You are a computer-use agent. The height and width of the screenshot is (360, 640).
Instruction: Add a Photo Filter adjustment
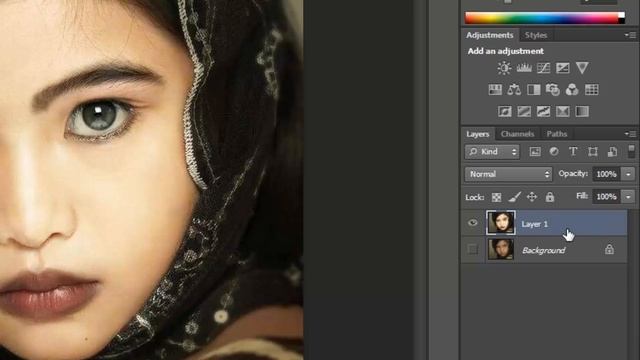(553, 90)
